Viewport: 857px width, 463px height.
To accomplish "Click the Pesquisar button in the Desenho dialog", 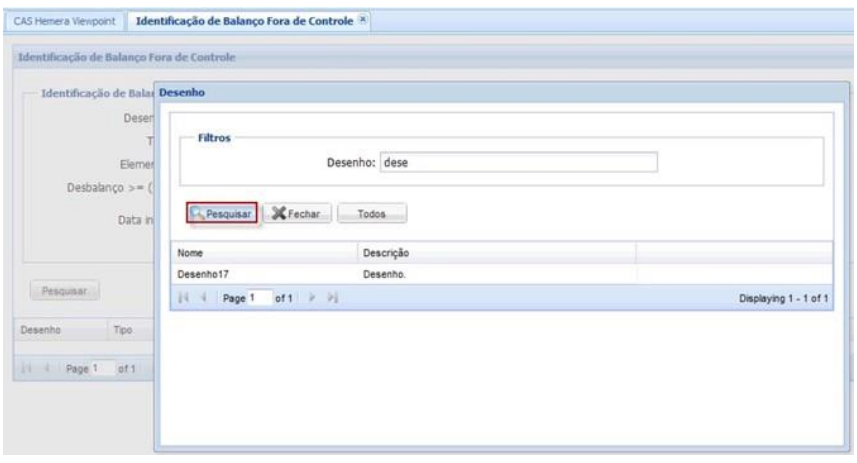I will 223,213.
